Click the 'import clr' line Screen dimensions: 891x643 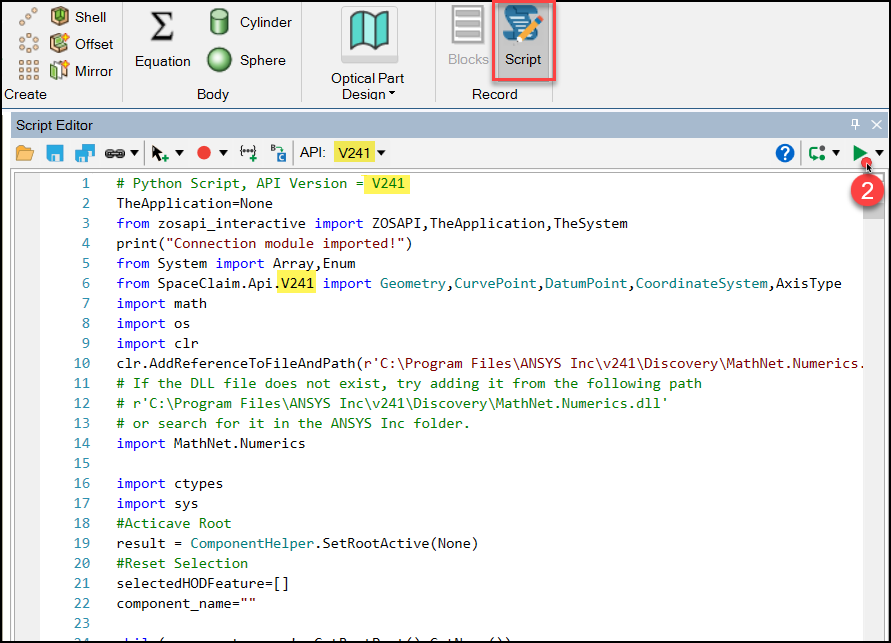point(157,344)
